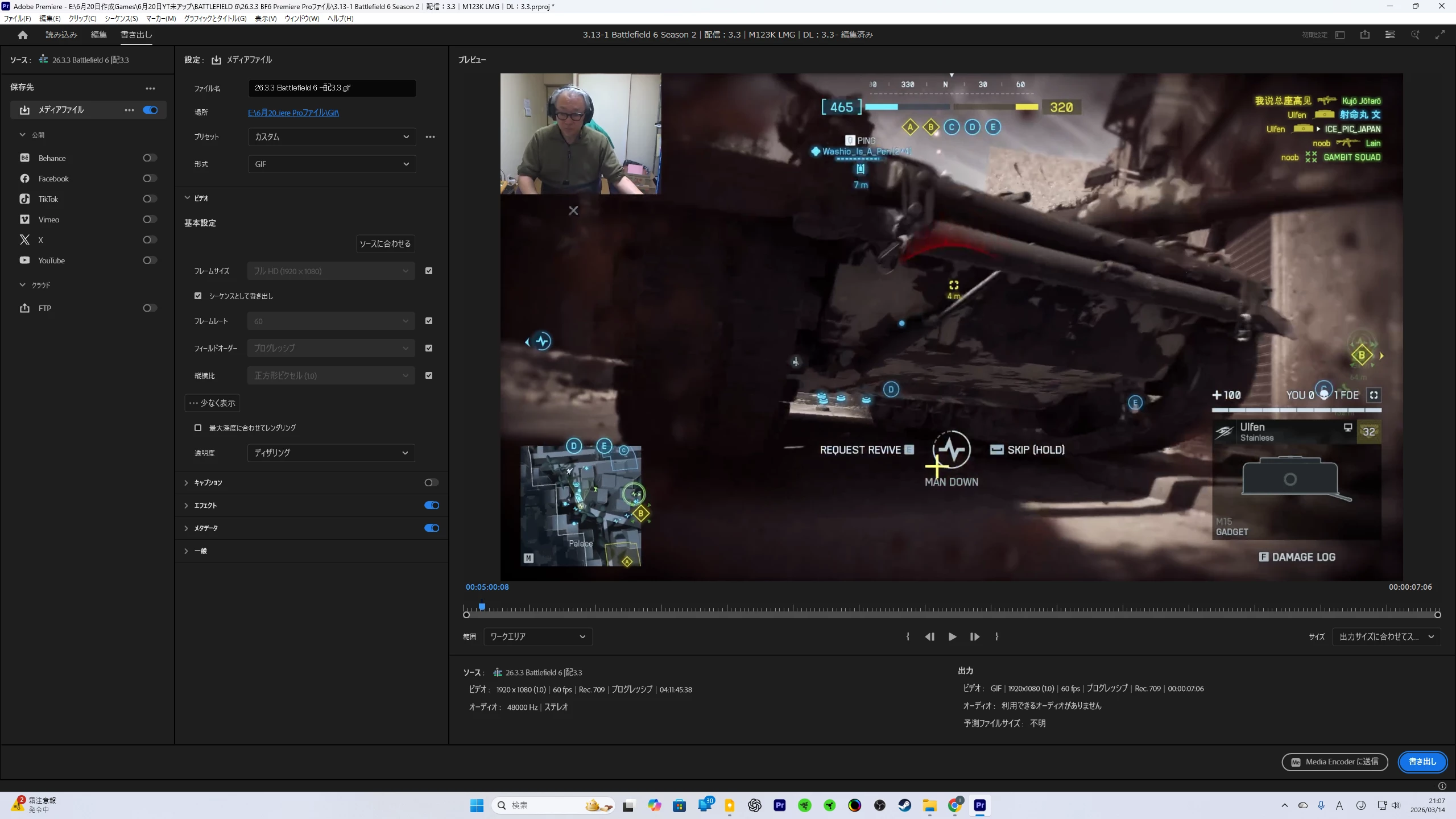The height and width of the screenshot is (819, 1456).
Task: Switch to the 編集 workspace tab
Action: click(98, 35)
